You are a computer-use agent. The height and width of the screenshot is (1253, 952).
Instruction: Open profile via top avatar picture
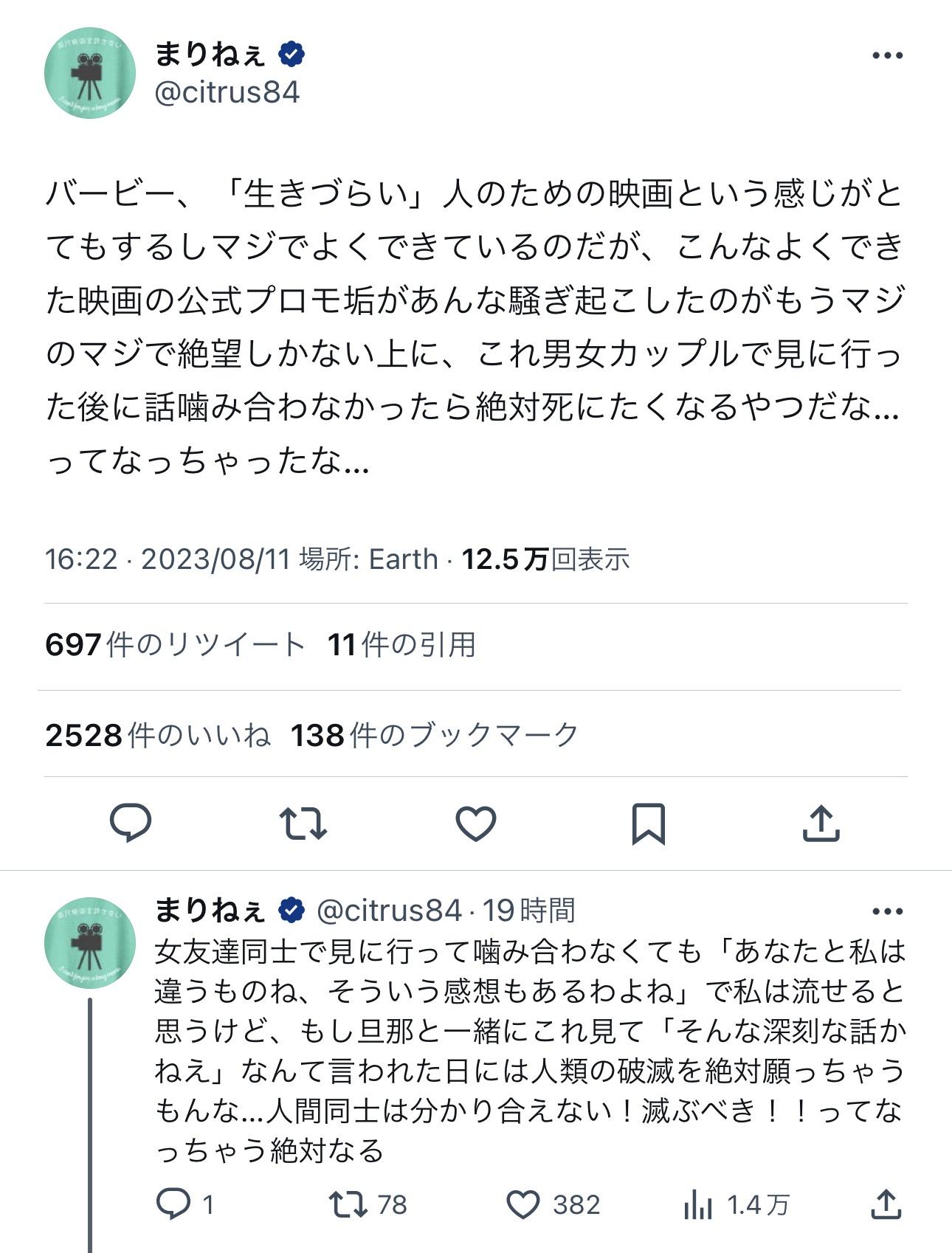[x=90, y=73]
